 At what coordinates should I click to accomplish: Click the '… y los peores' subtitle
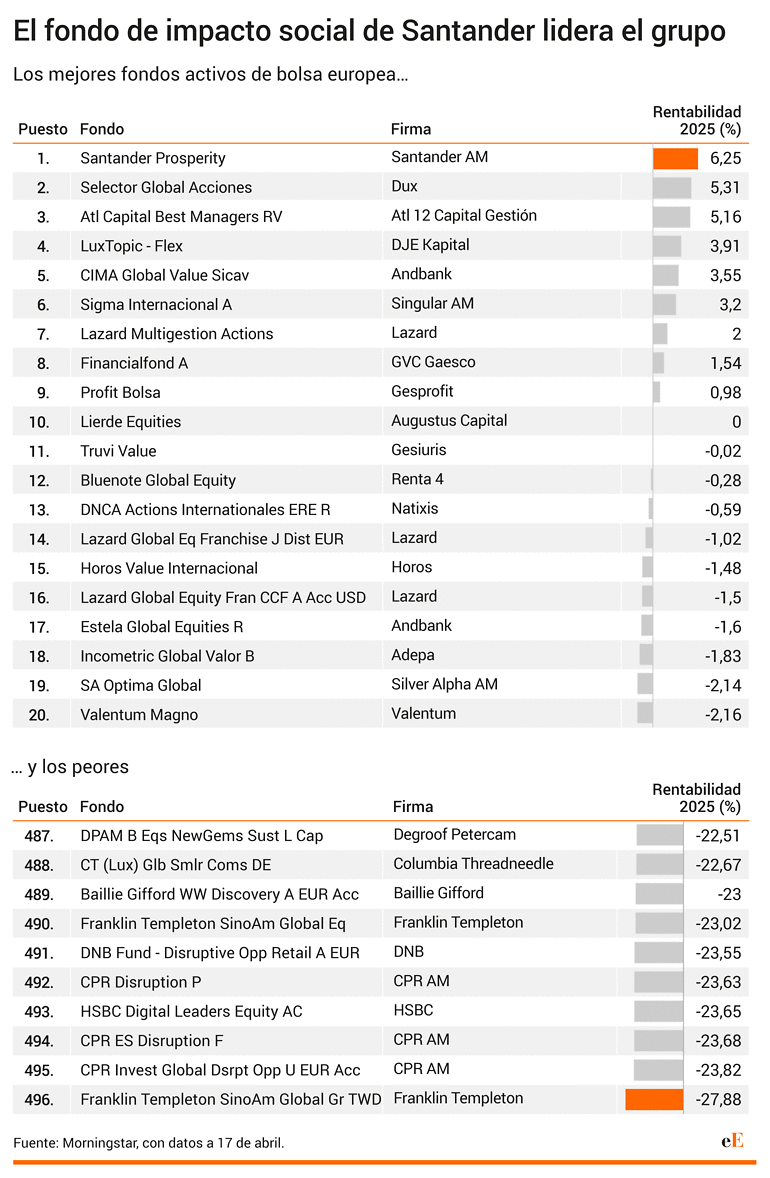coord(71,767)
